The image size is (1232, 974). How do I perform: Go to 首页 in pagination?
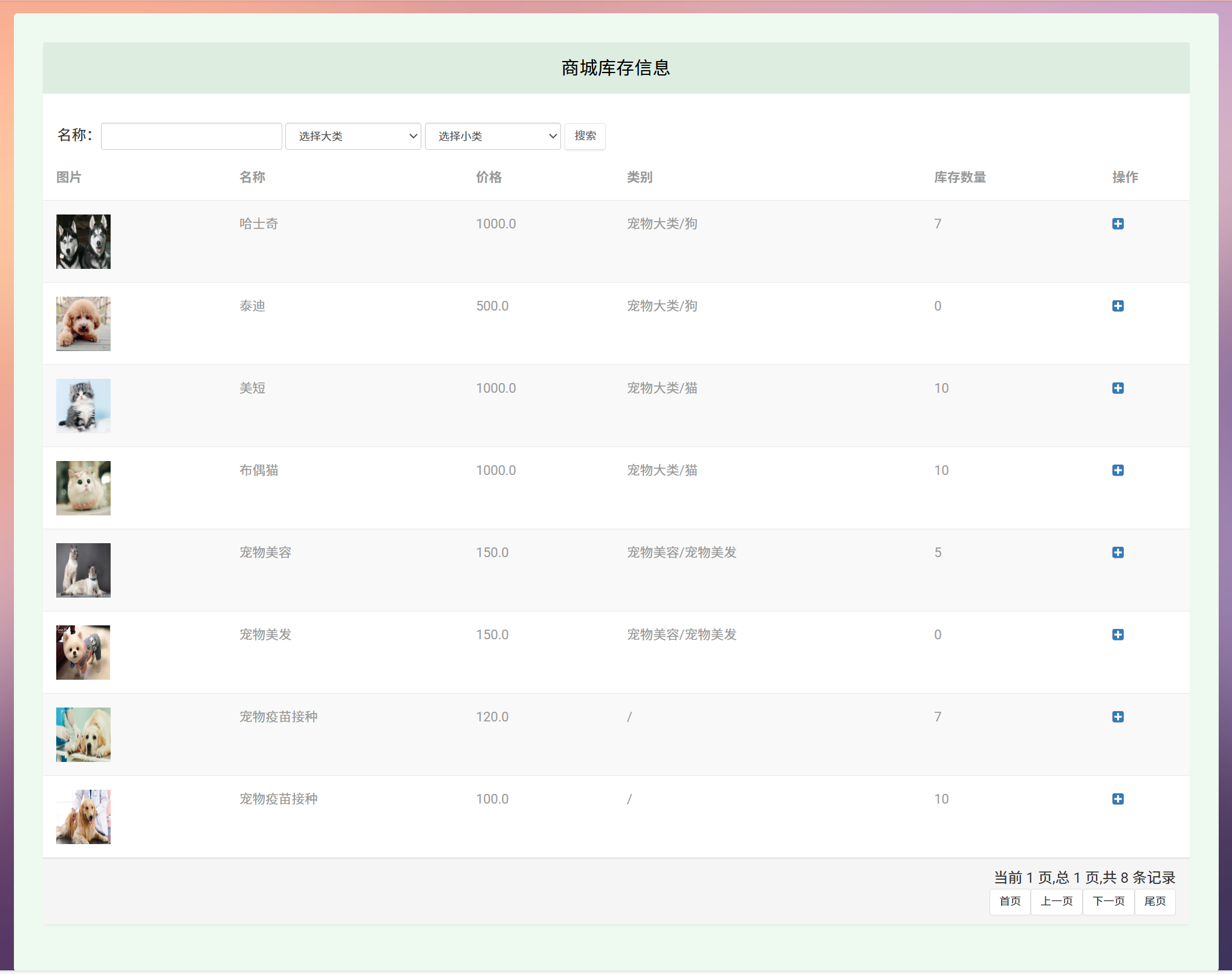tap(1010, 901)
